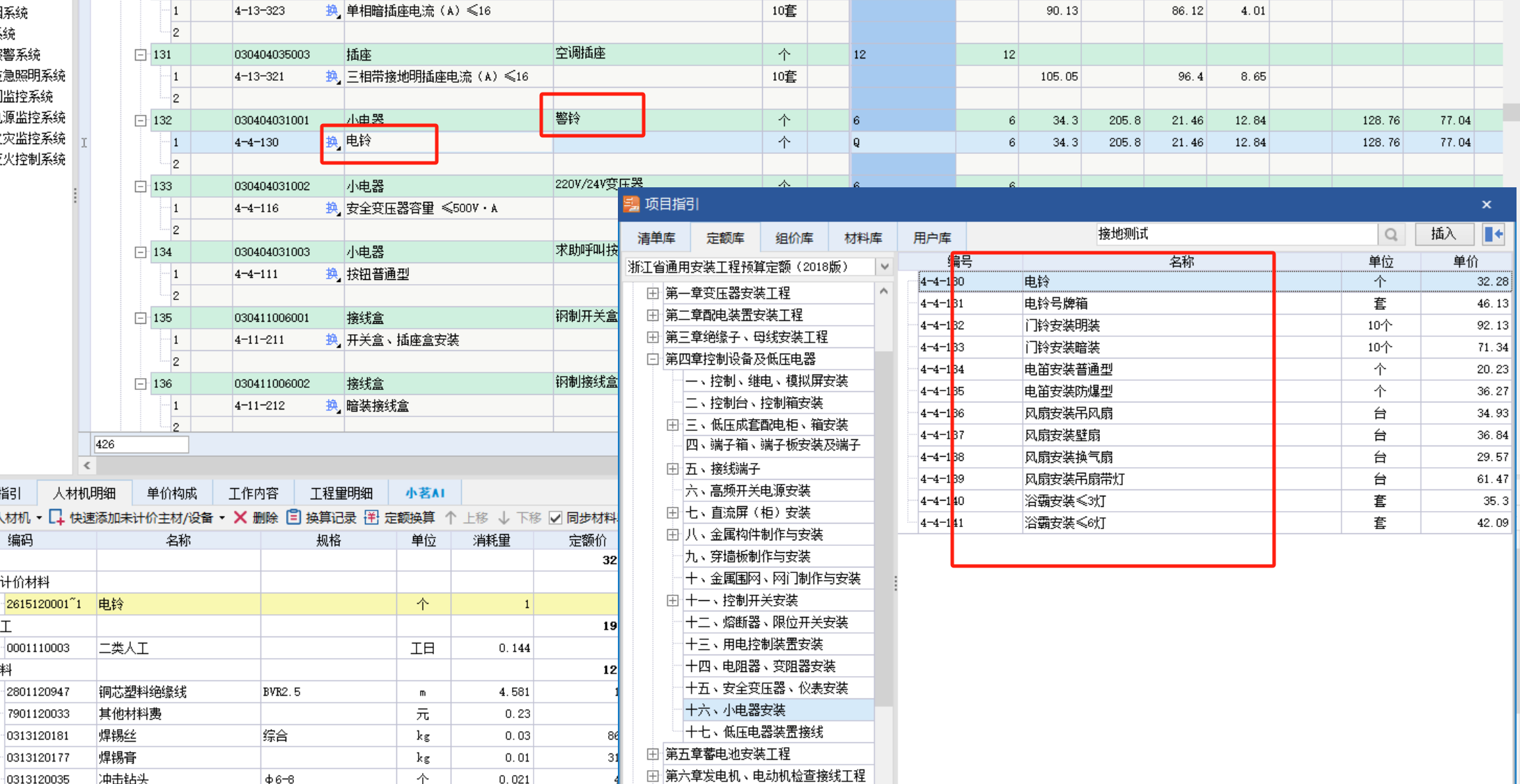This screenshot has width=1520, height=784.
Task: Expand 第一章变压器安装工程
Action: tap(653, 292)
